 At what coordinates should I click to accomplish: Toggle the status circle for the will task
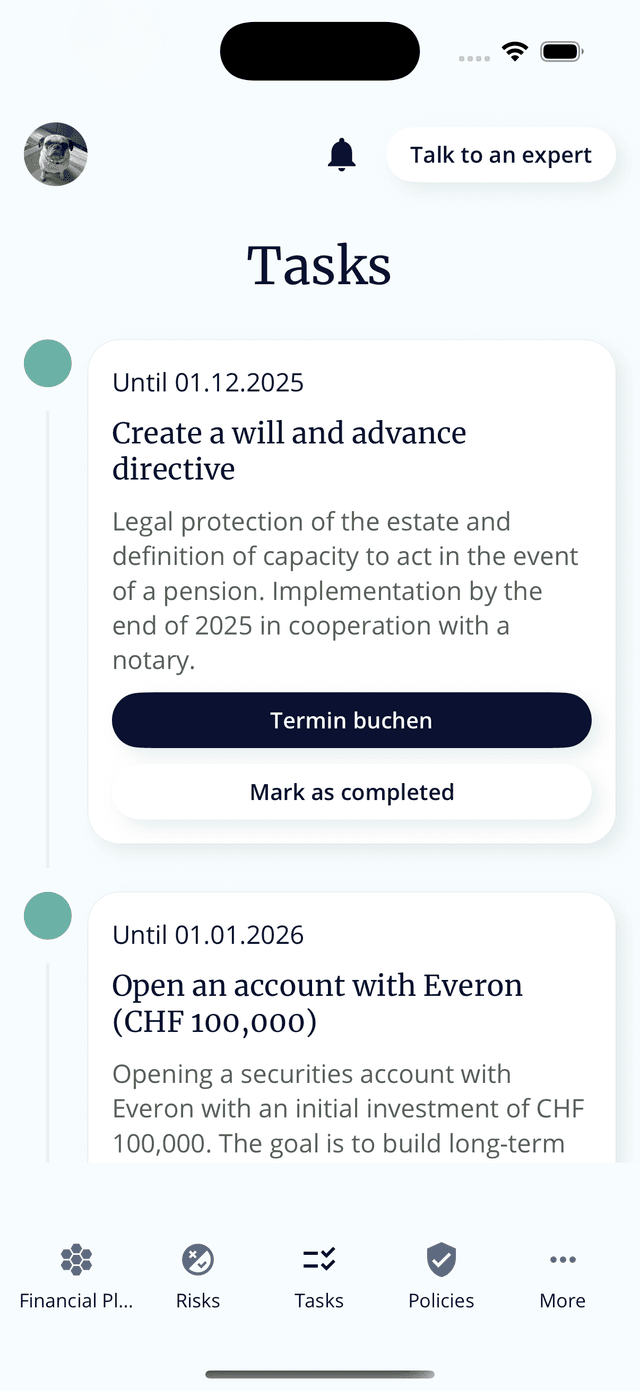point(47,363)
